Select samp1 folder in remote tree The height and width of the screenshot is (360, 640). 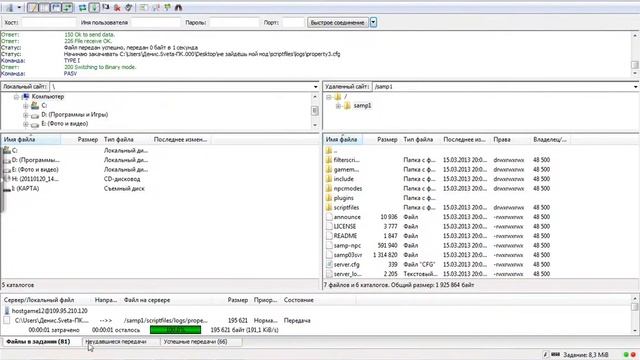[362, 106]
